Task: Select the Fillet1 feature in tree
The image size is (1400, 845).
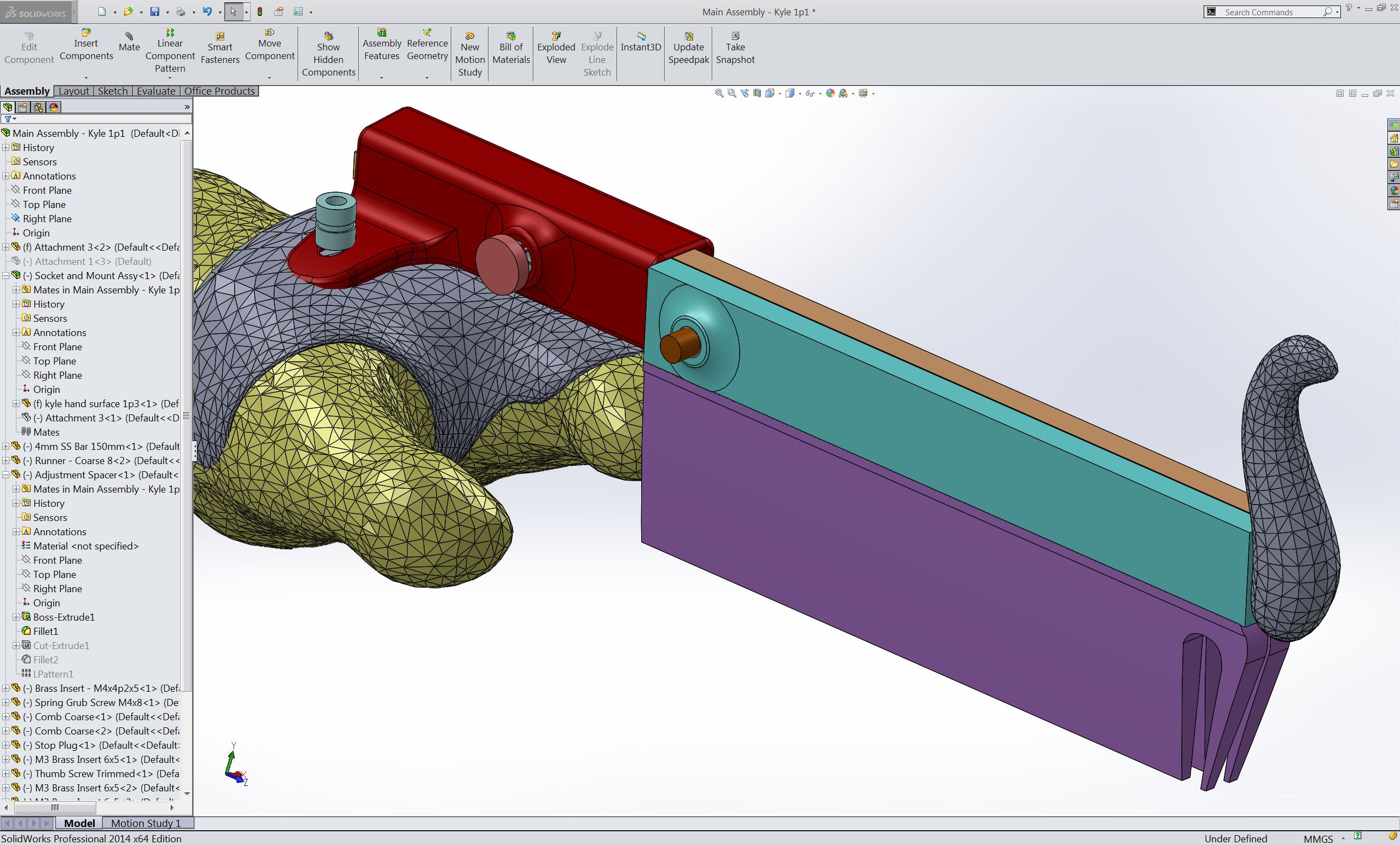Action: [x=45, y=632]
